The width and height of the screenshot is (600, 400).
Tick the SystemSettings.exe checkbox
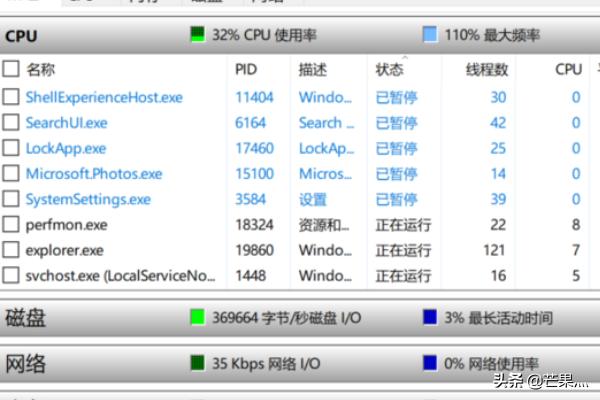[11, 199]
